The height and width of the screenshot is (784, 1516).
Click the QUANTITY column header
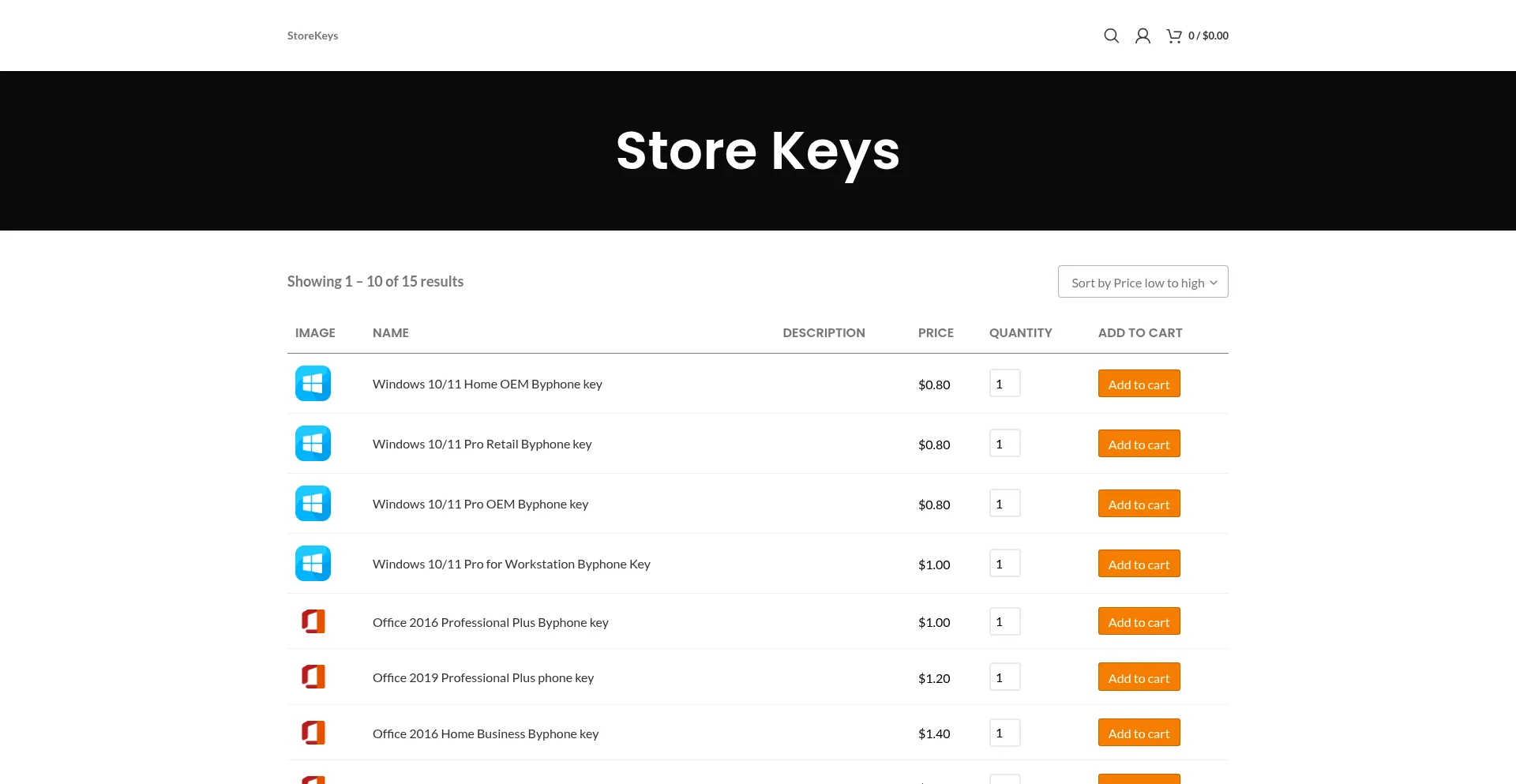tap(1020, 332)
